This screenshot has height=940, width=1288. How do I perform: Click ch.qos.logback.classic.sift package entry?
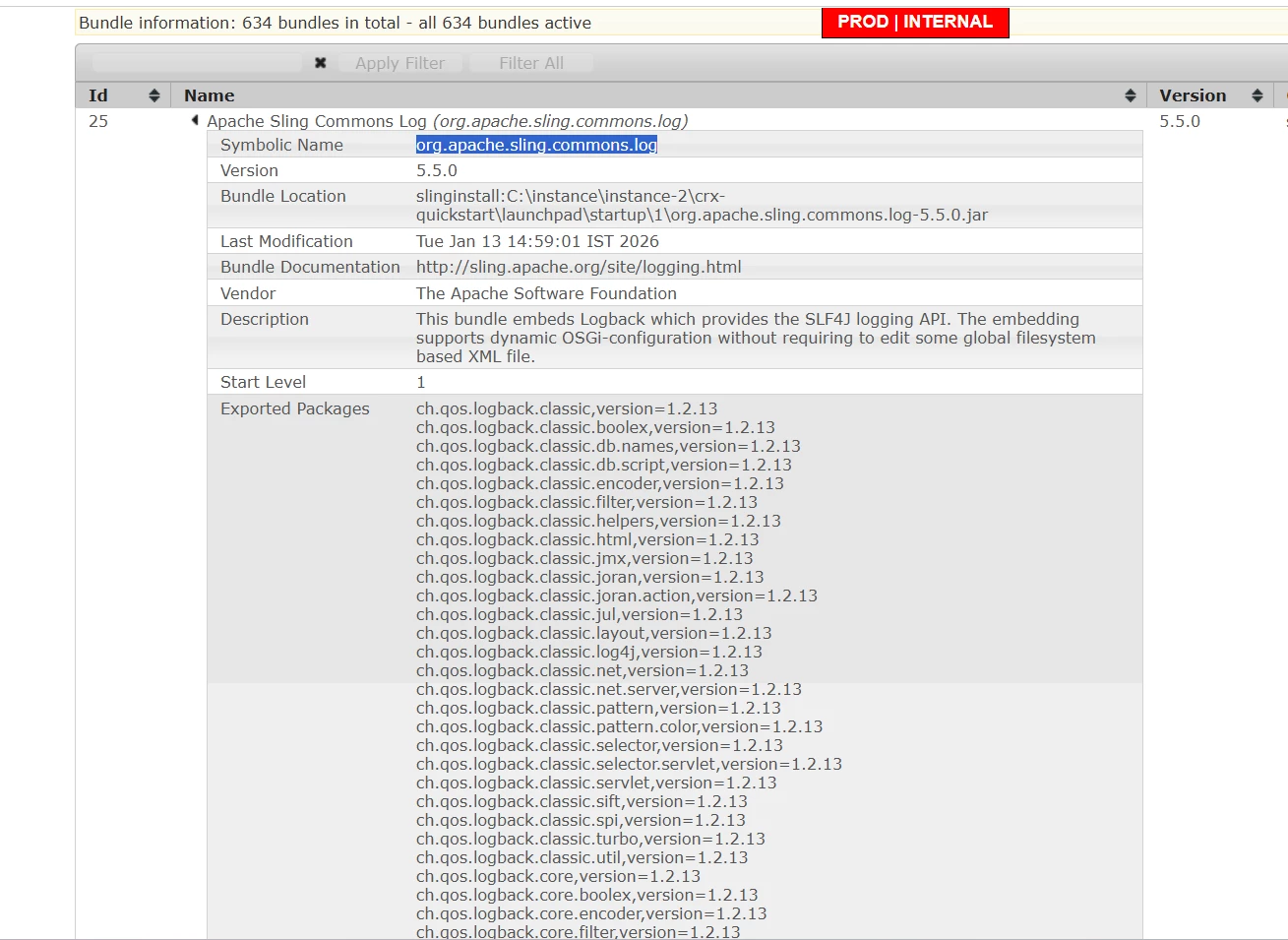582,801
